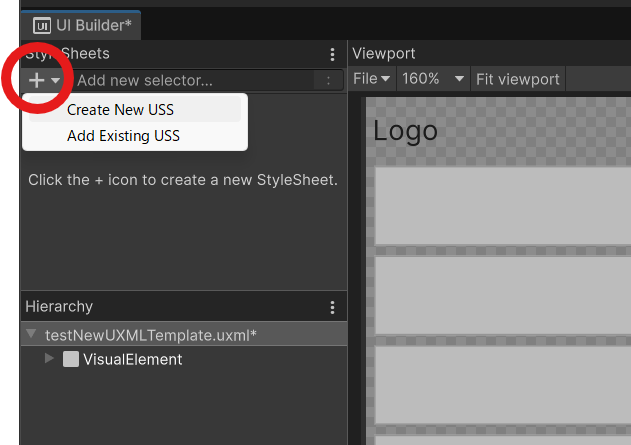Select the testNewUXMLTemplate.uxml hierarchy item

point(150,335)
